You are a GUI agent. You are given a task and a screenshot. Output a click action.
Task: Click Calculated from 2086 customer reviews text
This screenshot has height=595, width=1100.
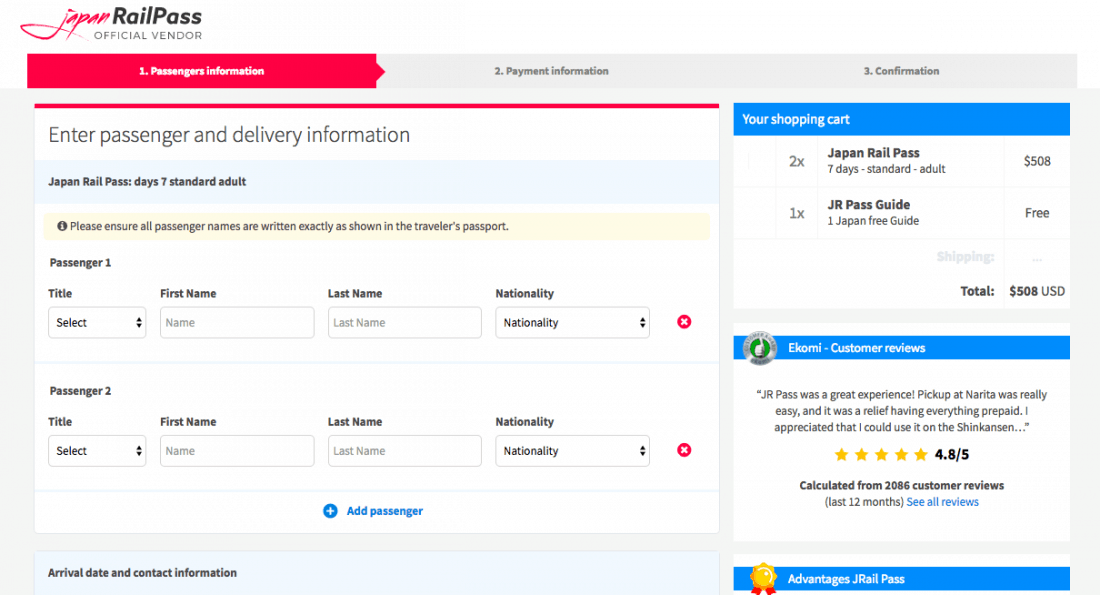(x=901, y=486)
